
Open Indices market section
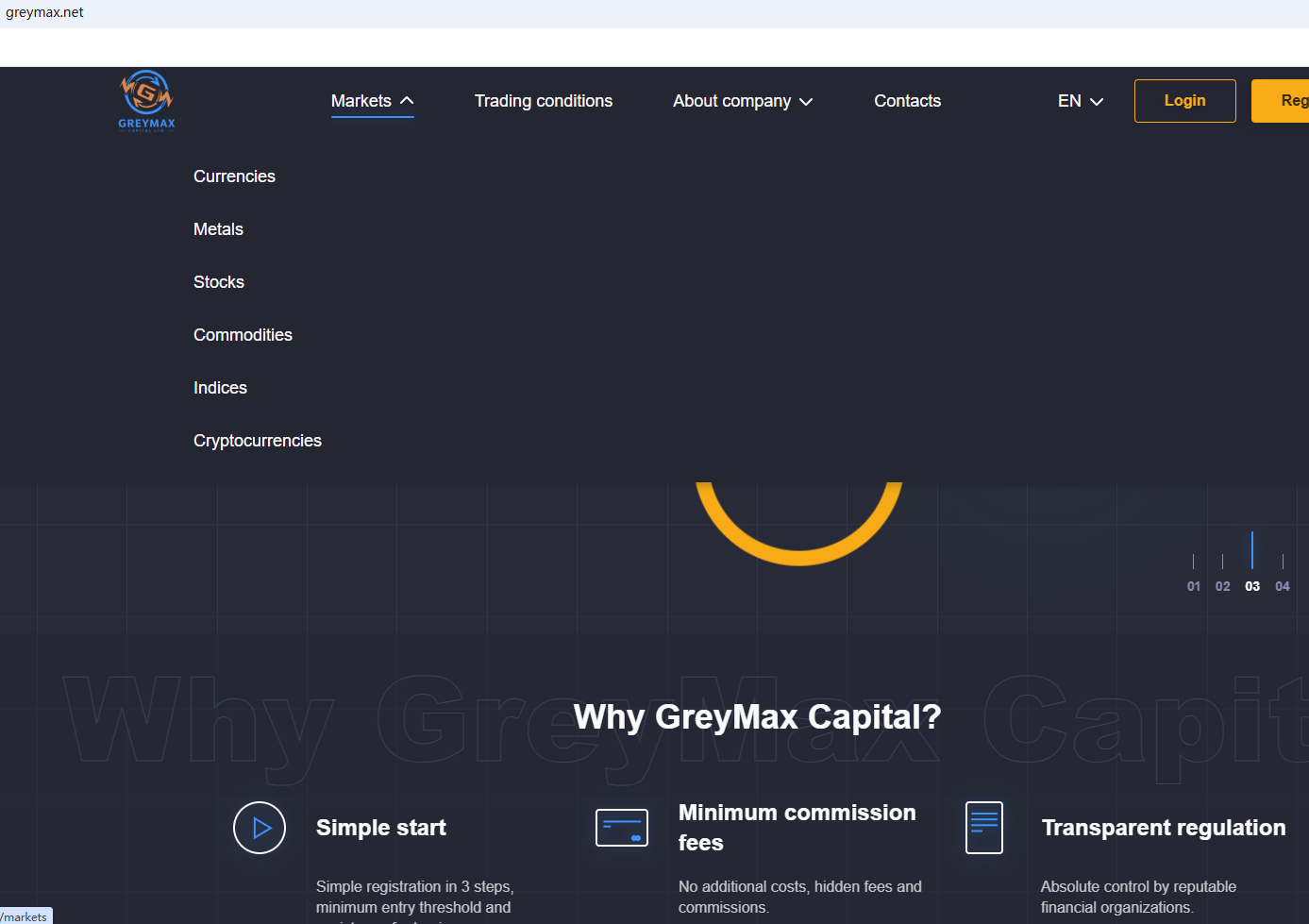click(x=220, y=388)
